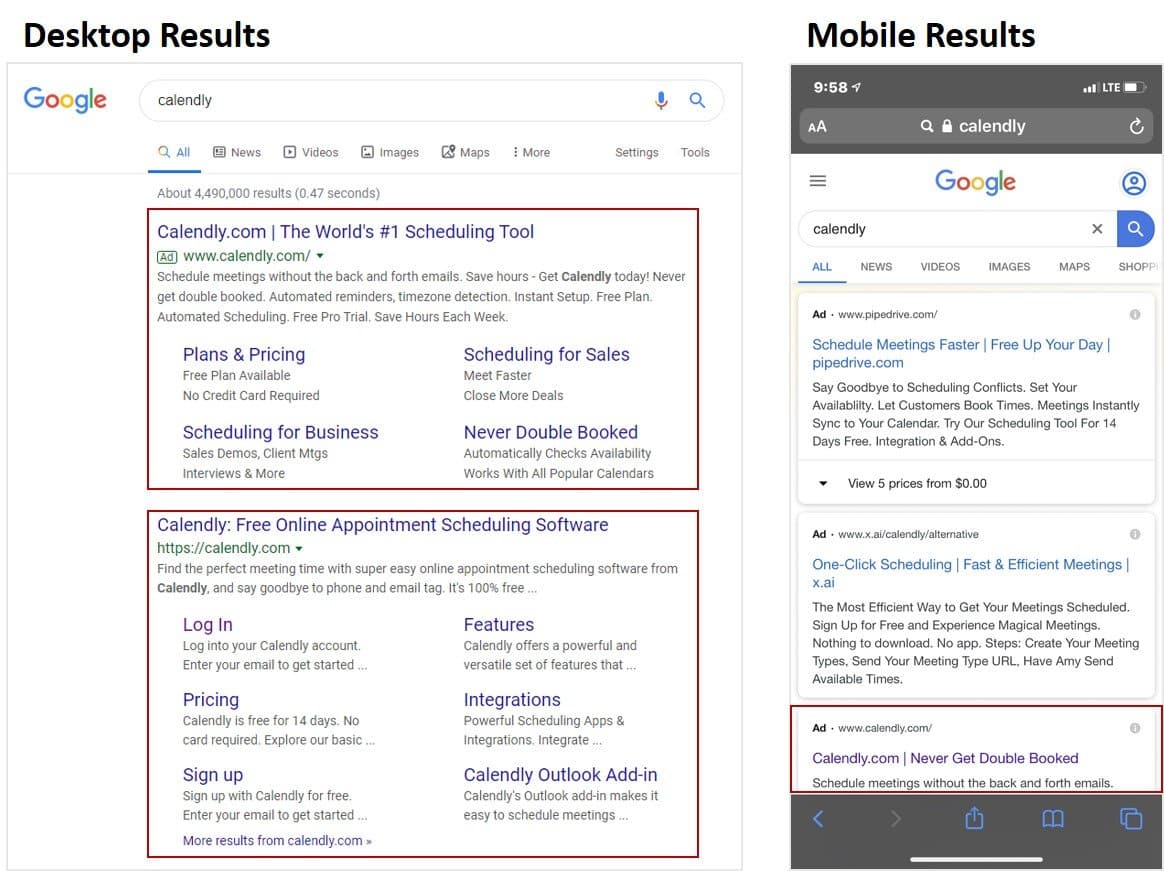Expand View 5 prices from $0.00
1164x871 pixels.
[824, 484]
